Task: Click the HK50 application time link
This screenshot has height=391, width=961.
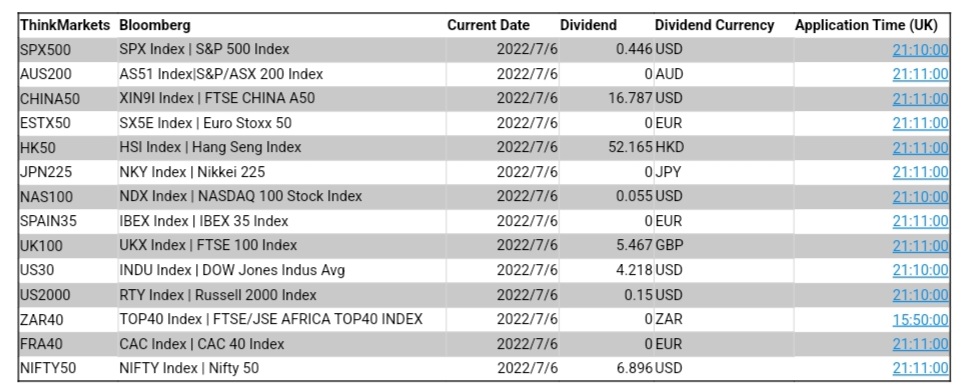Action: (x=921, y=148)
